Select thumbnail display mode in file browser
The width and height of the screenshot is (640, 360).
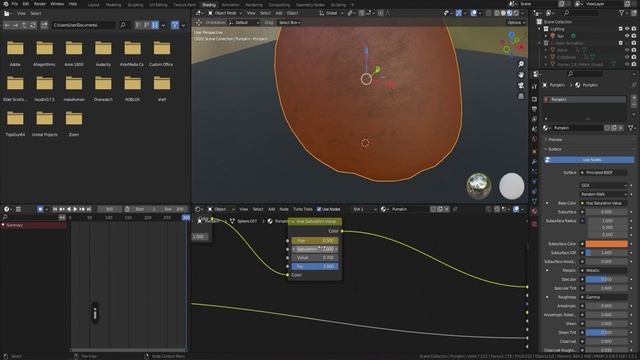(x=155, y=25)
